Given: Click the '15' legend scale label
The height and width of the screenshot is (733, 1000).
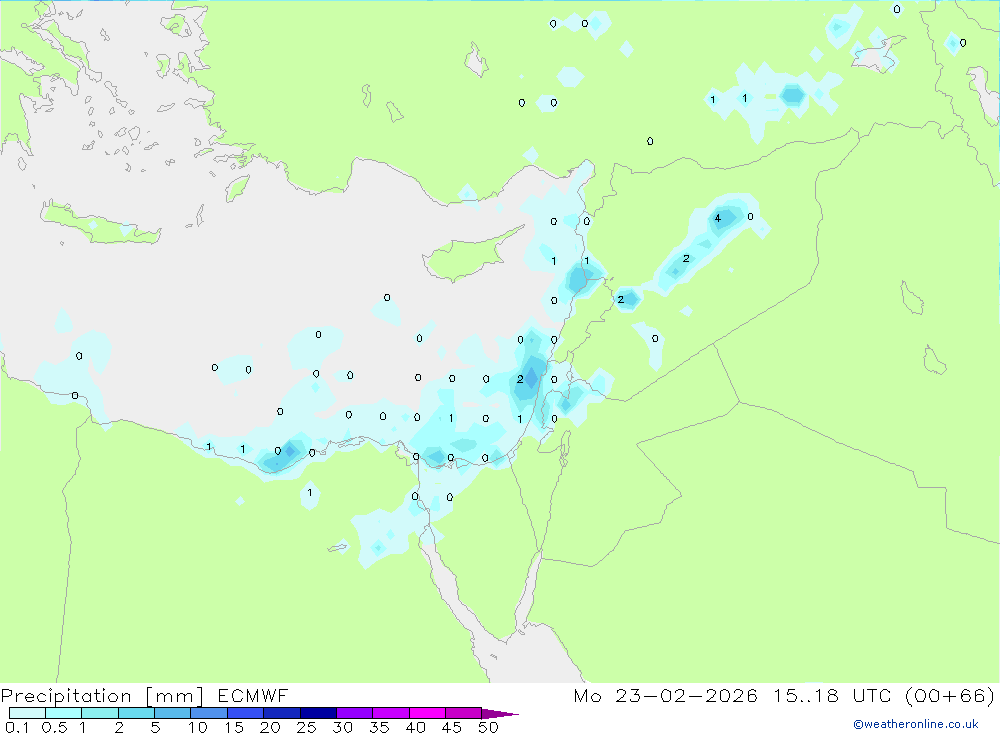Looking at the screenshot, I should (x=234, y=727).
